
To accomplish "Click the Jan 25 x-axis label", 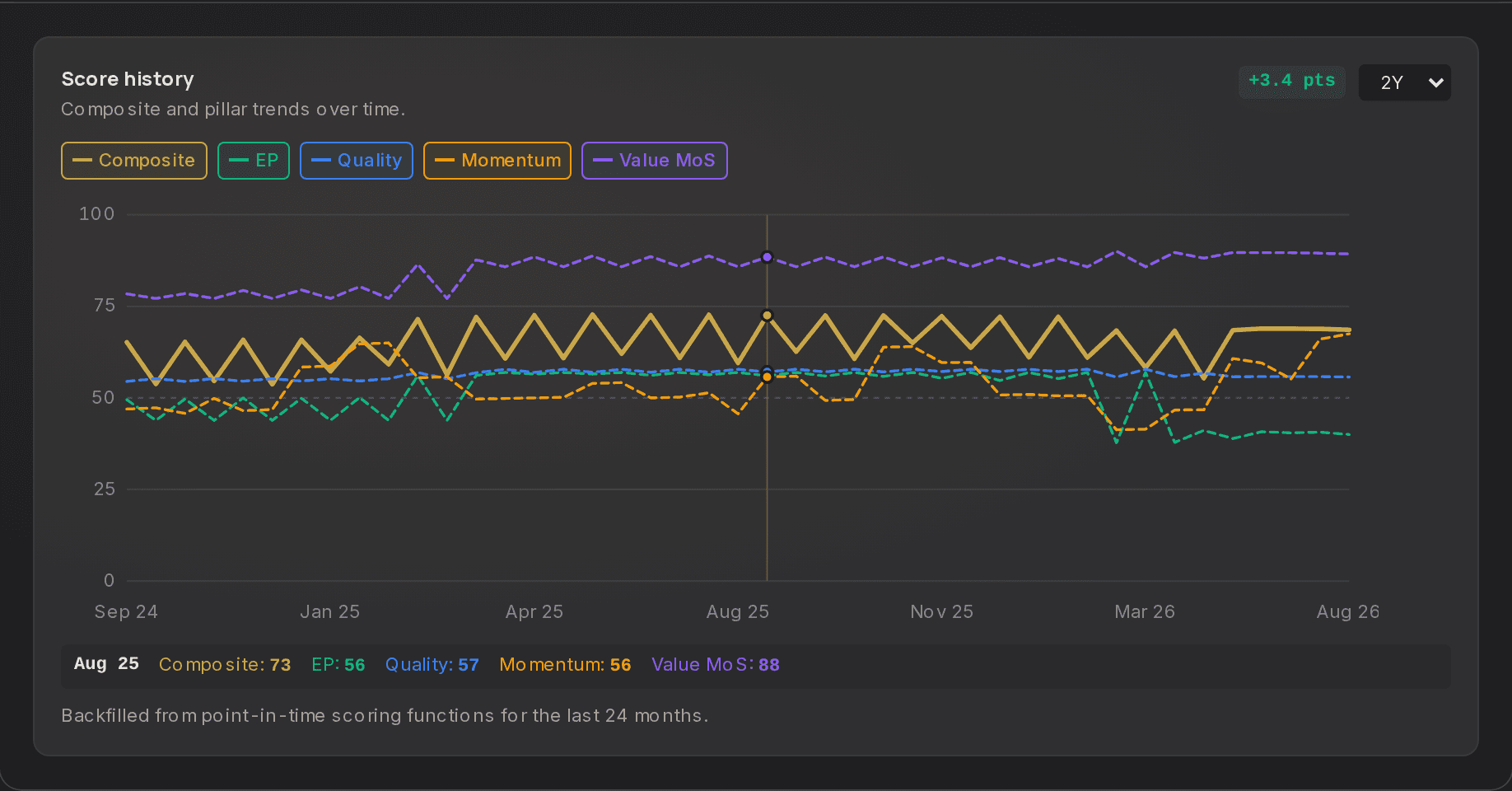I will tap(329, 611).
